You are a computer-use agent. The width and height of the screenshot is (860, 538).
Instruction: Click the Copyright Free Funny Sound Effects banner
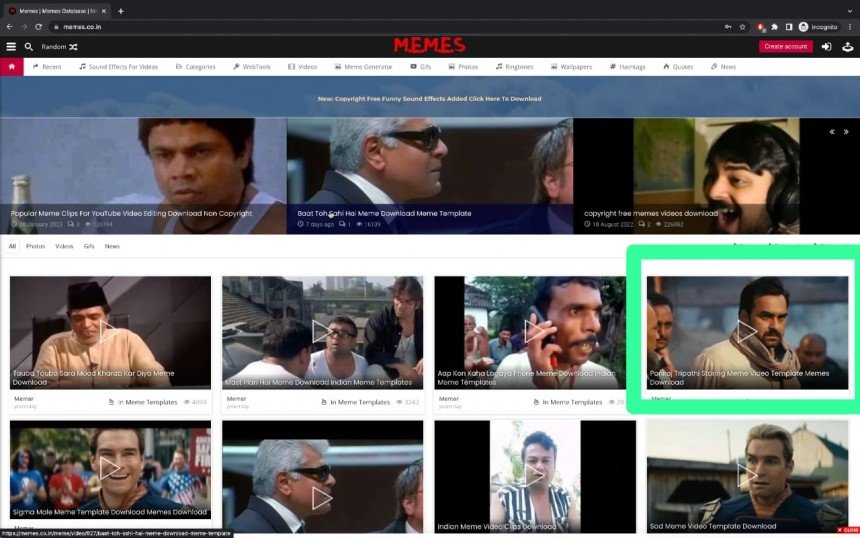(429, 99)
